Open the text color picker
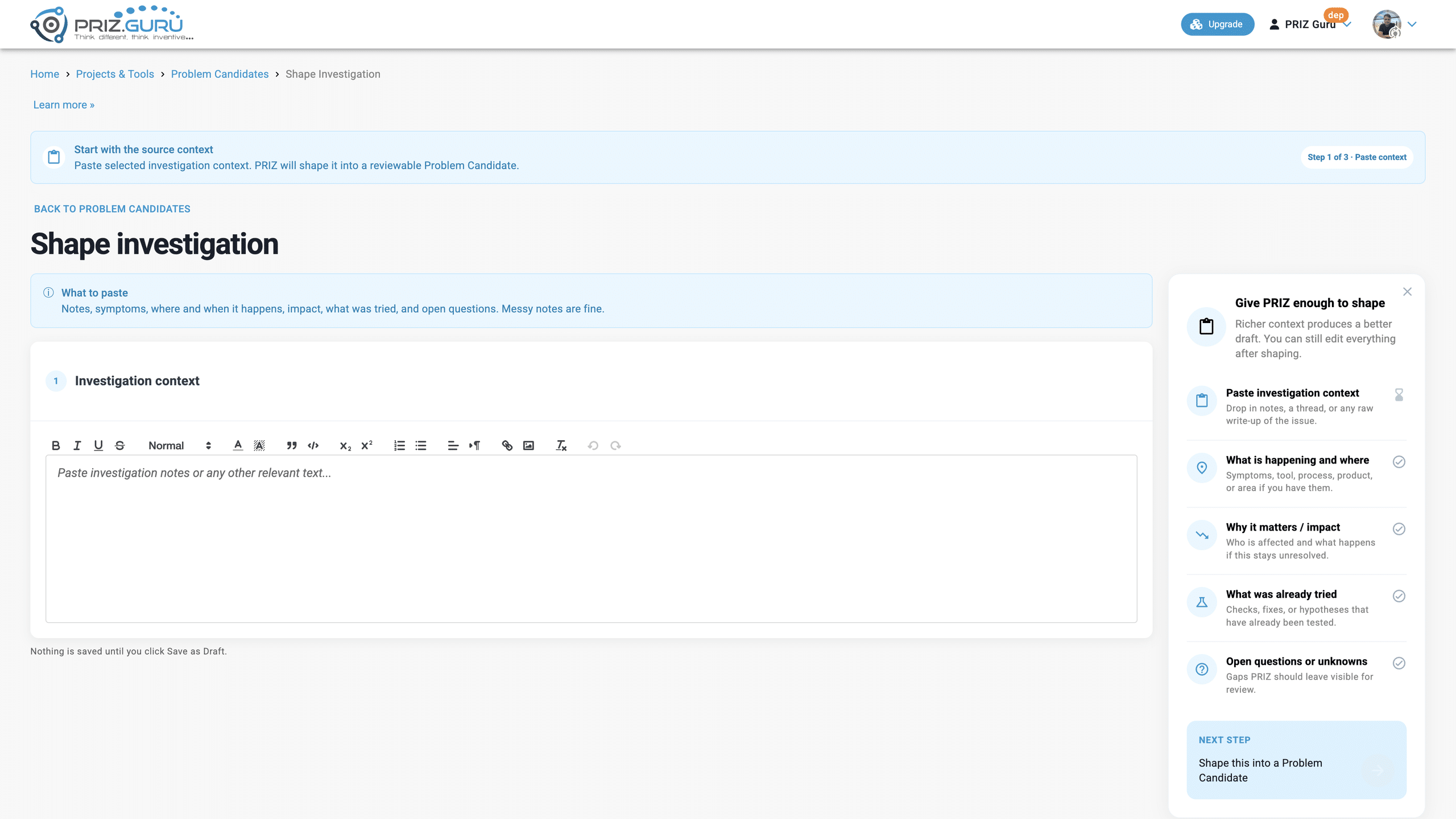Image resolution: width=1456 pixels, height=819 pixels. pos(238,445)
